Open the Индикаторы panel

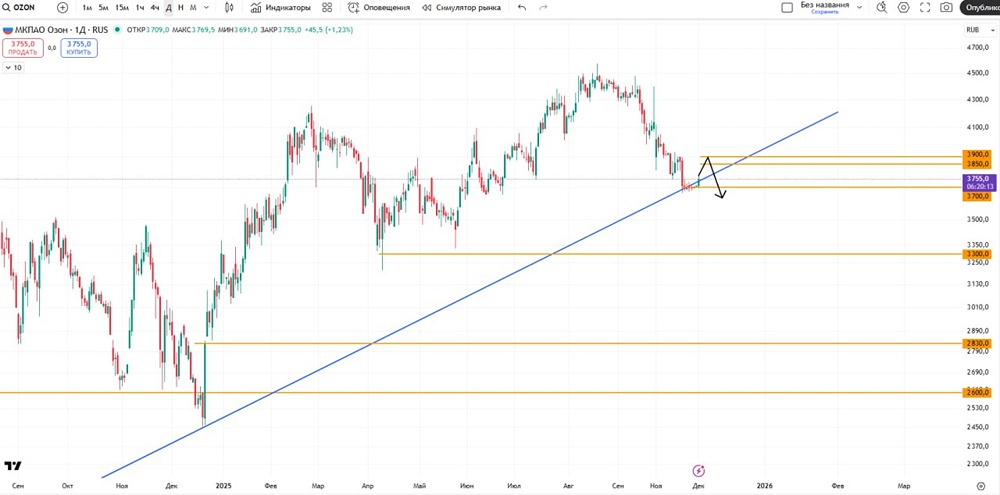(x=281, y=8)
